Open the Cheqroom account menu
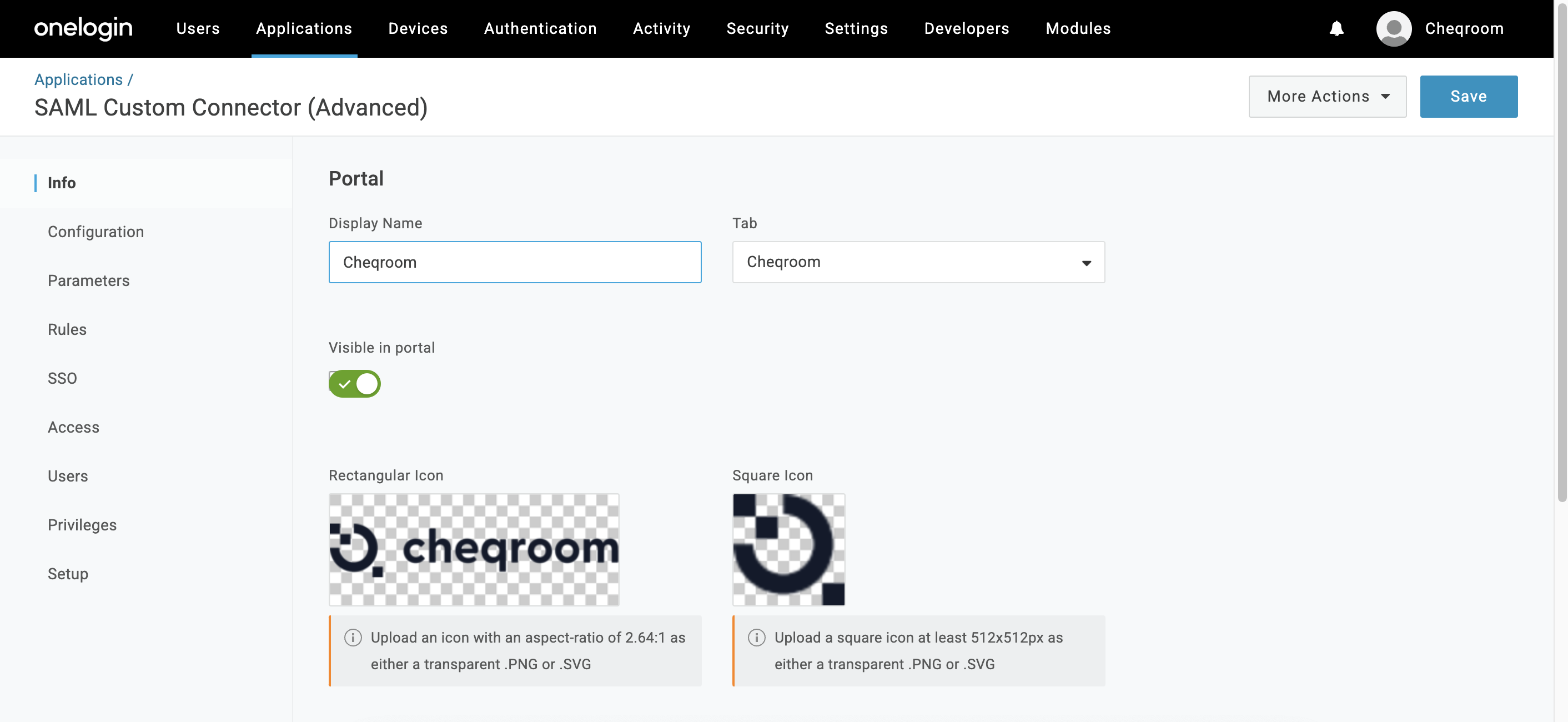This screenshot has width=1568, height=722. (x=1464, y=29)
